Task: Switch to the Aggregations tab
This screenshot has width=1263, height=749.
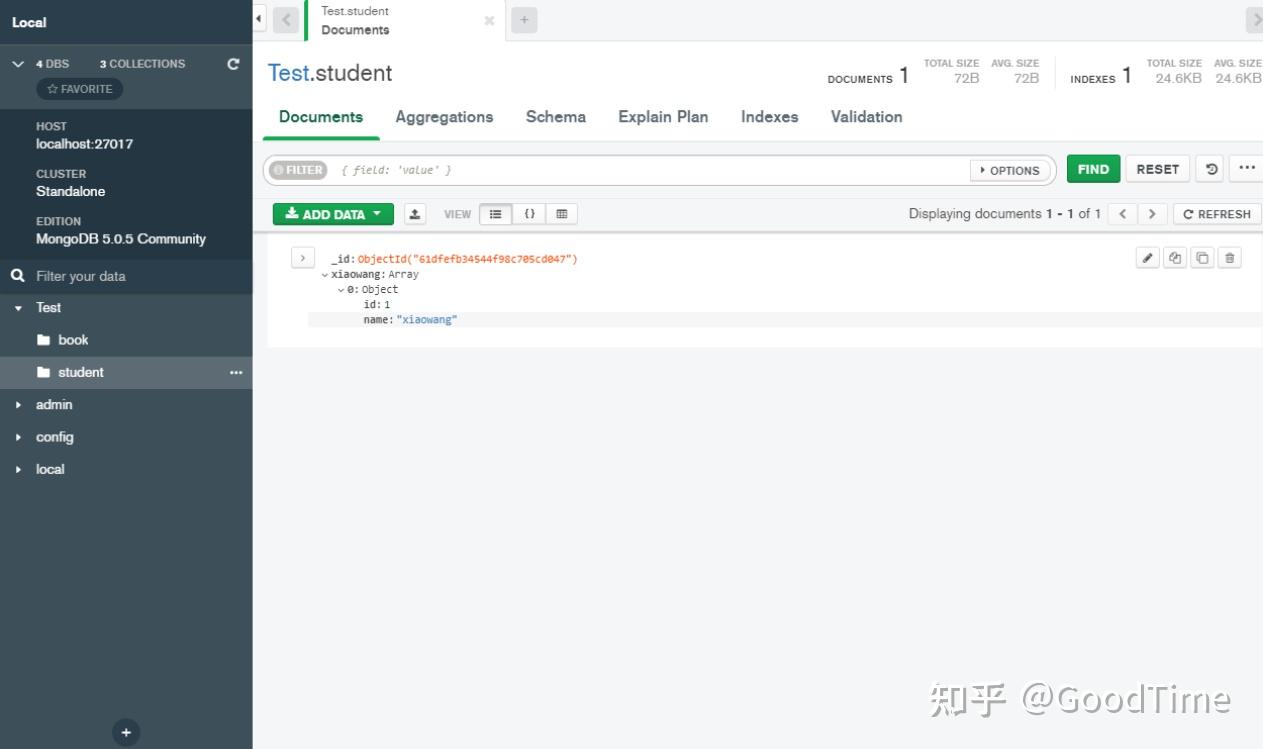Action: (444, 117)
